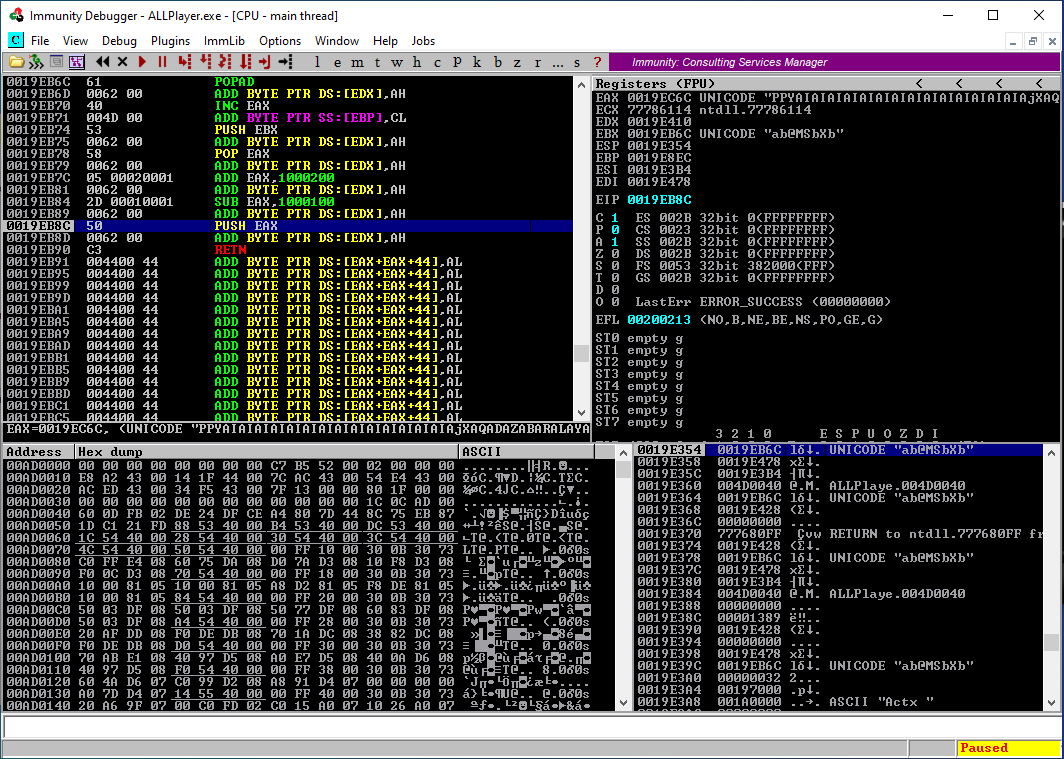
Task: Click the disassembly pane scroll up arrow
Action: 581,85
